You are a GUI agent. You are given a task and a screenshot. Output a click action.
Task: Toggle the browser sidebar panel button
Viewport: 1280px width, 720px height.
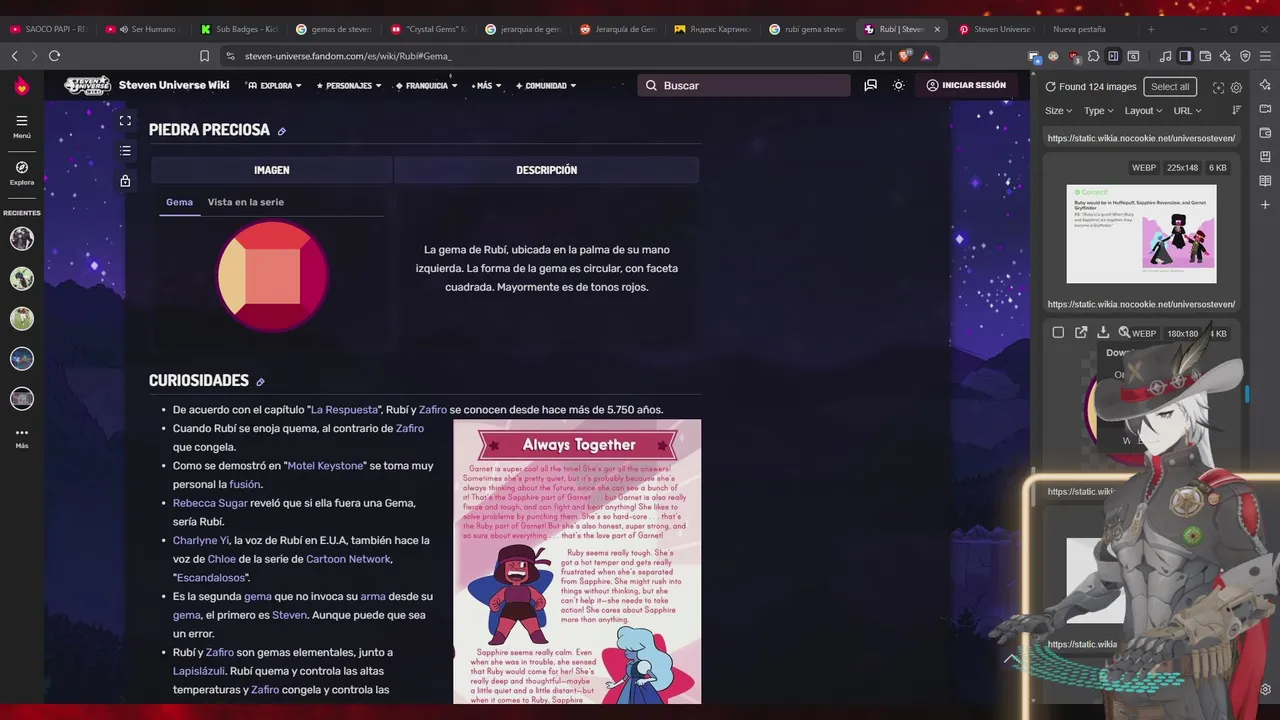[x=1185, y=56]
